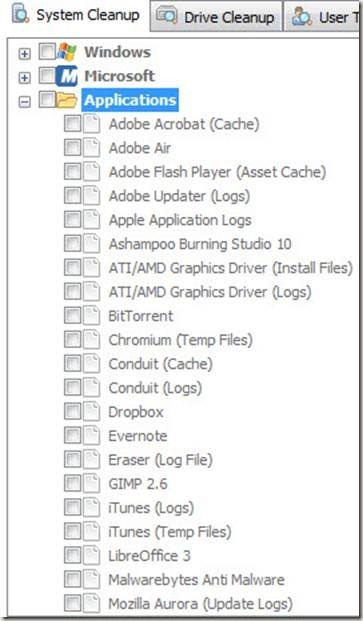The width and height of the screenshot is (363, 621).
Task: Click the Applications folder icon
Action: (67, 100)
